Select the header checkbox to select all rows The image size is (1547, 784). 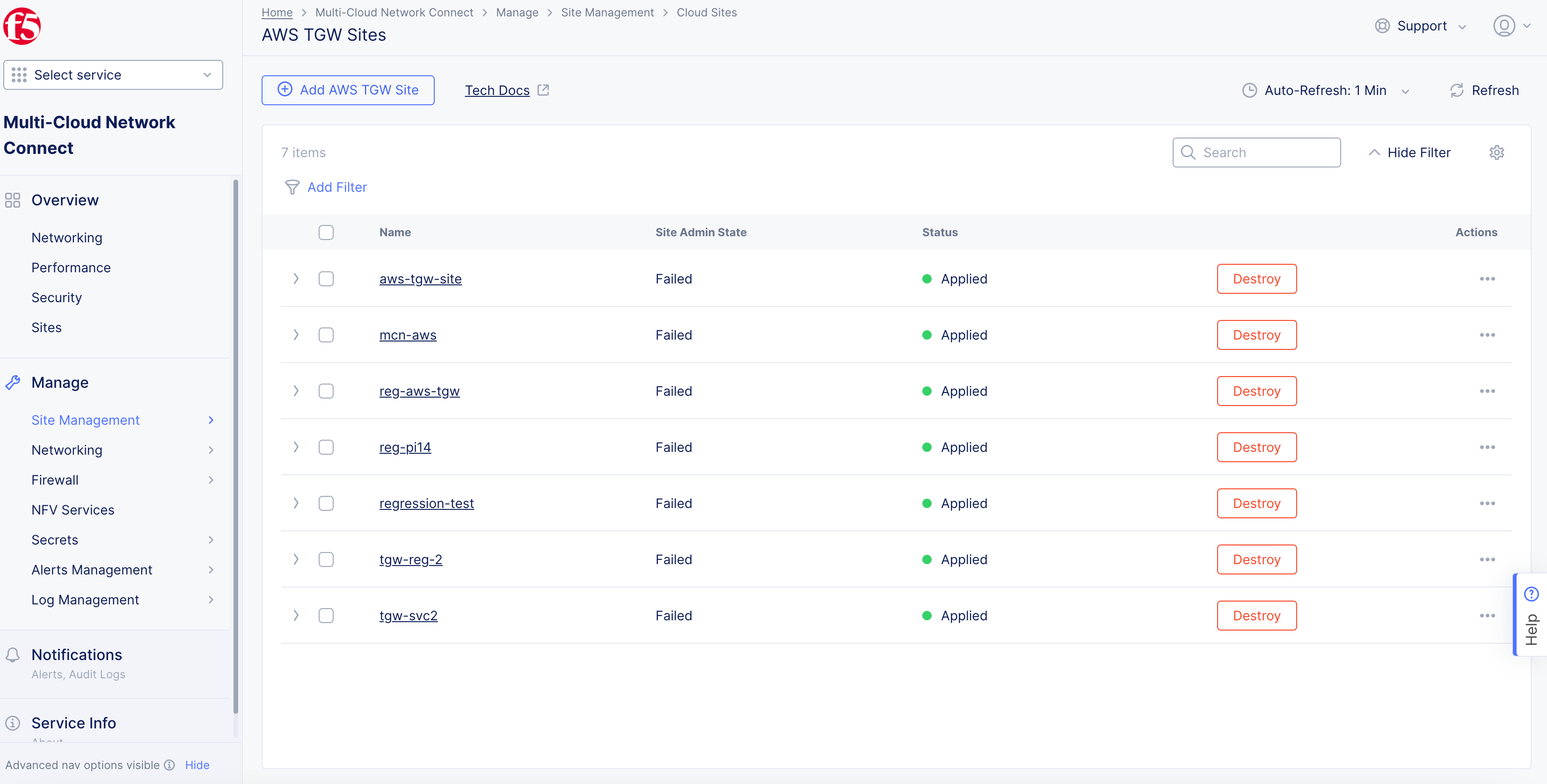click(x=326, y=232)
